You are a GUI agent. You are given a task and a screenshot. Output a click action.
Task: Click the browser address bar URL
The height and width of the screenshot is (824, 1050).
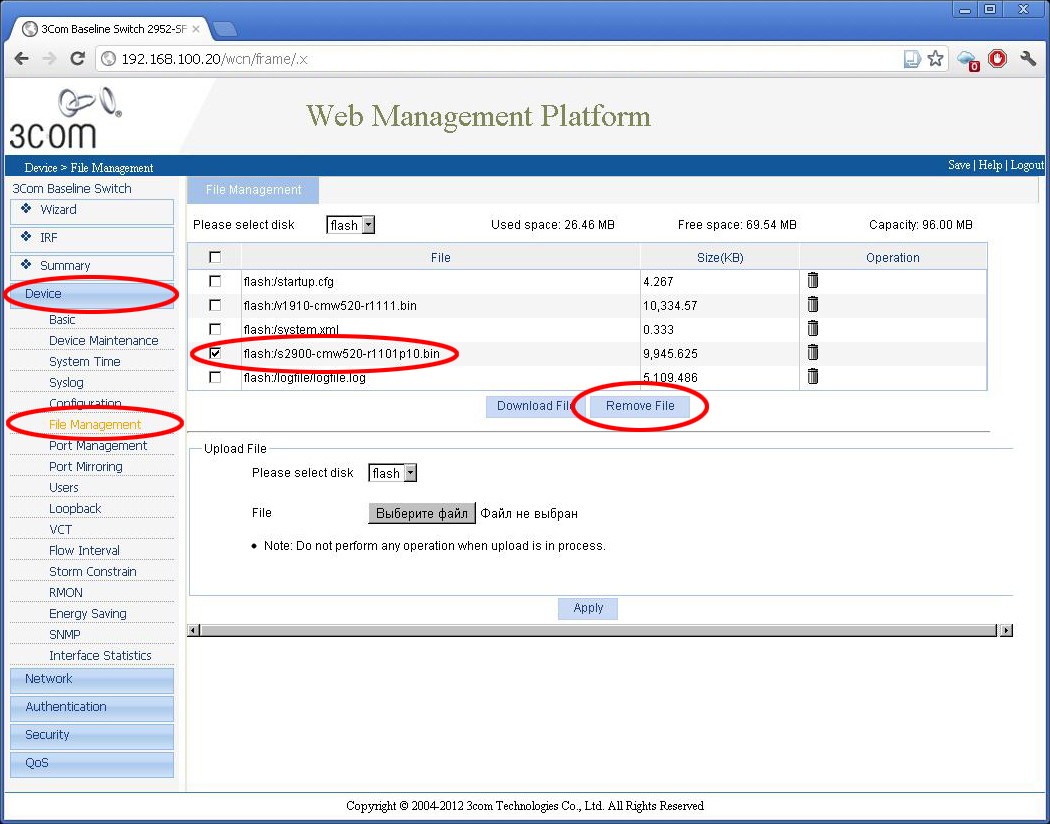tap(214, 59)
